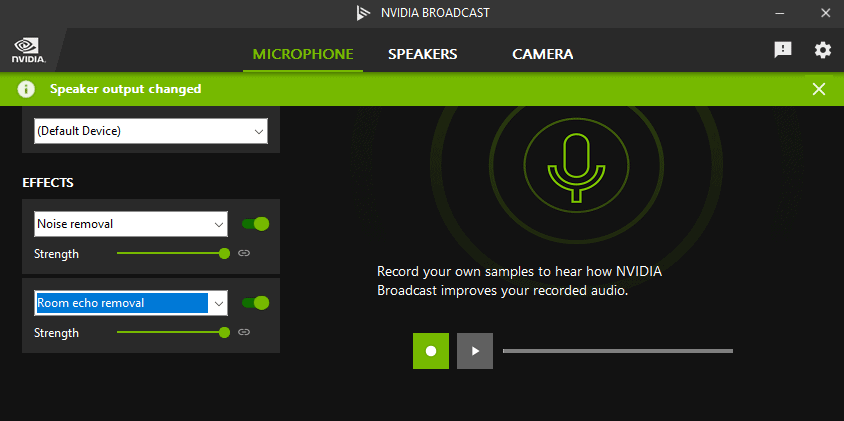
Task: Click the 'Record your own samples' description
Action: pyautogui.click(x=519, y=281)
